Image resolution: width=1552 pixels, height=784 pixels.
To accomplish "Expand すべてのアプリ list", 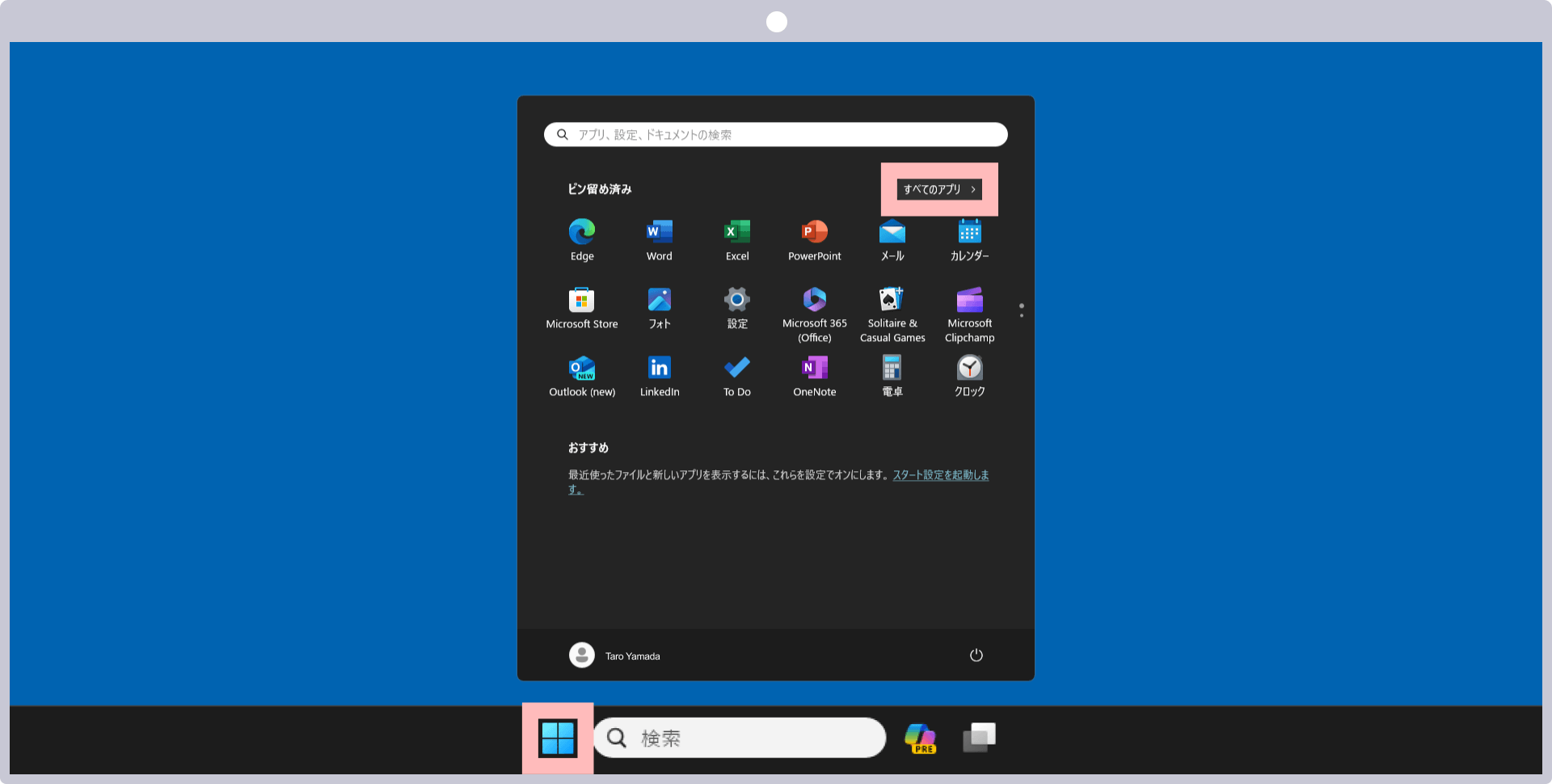I will click(x=939, y=189).
